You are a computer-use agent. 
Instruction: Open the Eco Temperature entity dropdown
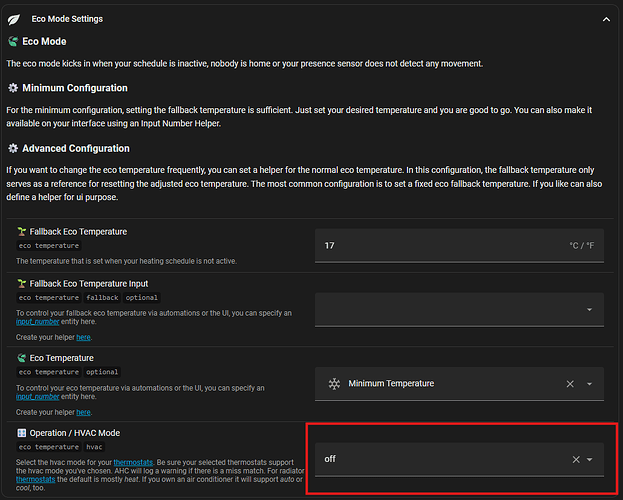click(x=590, y=384)
